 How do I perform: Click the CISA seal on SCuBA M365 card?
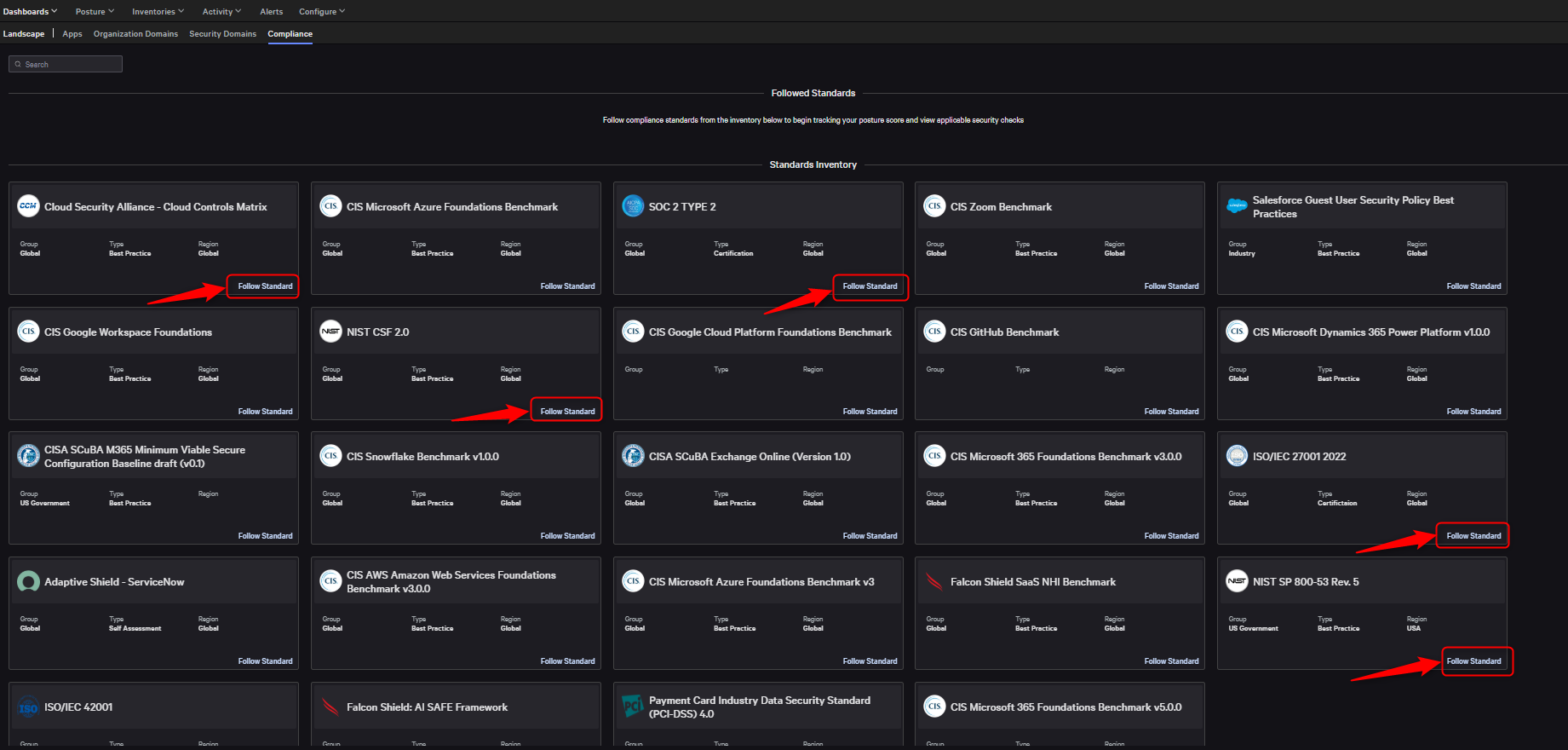[28, 456]
